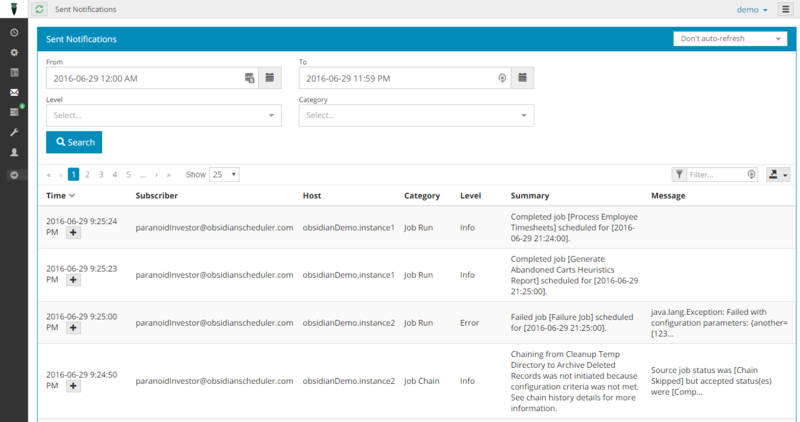Open the hamburger menu at top right
The image size is (800, 422).
[786, 9]
